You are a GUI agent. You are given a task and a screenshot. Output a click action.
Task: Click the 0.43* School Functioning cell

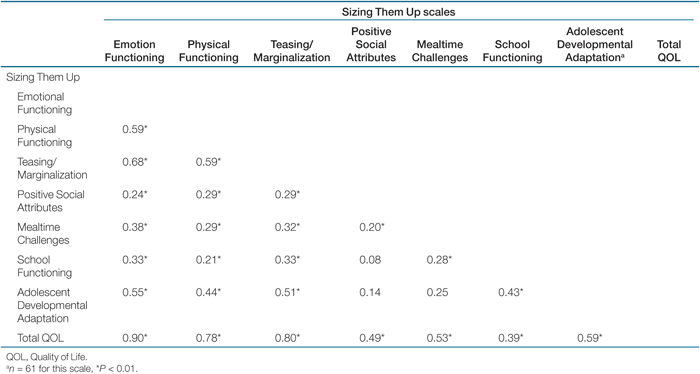511,292
